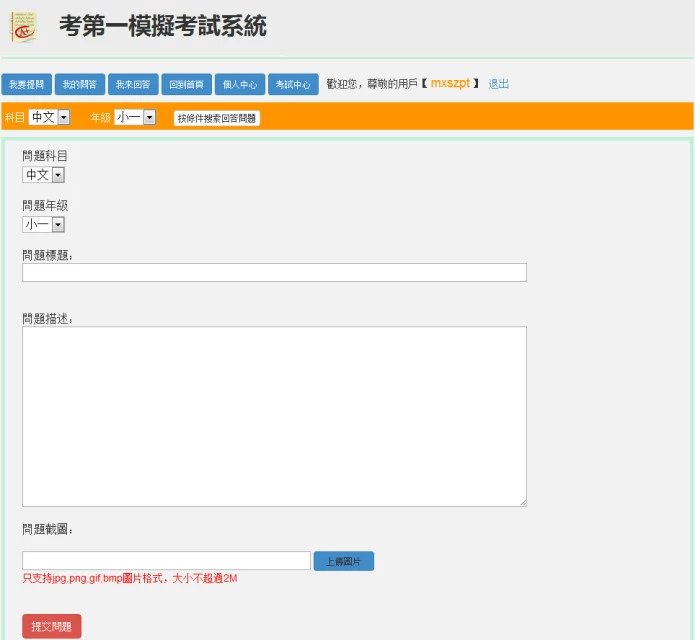The image size is (695, 640).
Task: Open 個人中心 section
Action: tap(240, 85)
